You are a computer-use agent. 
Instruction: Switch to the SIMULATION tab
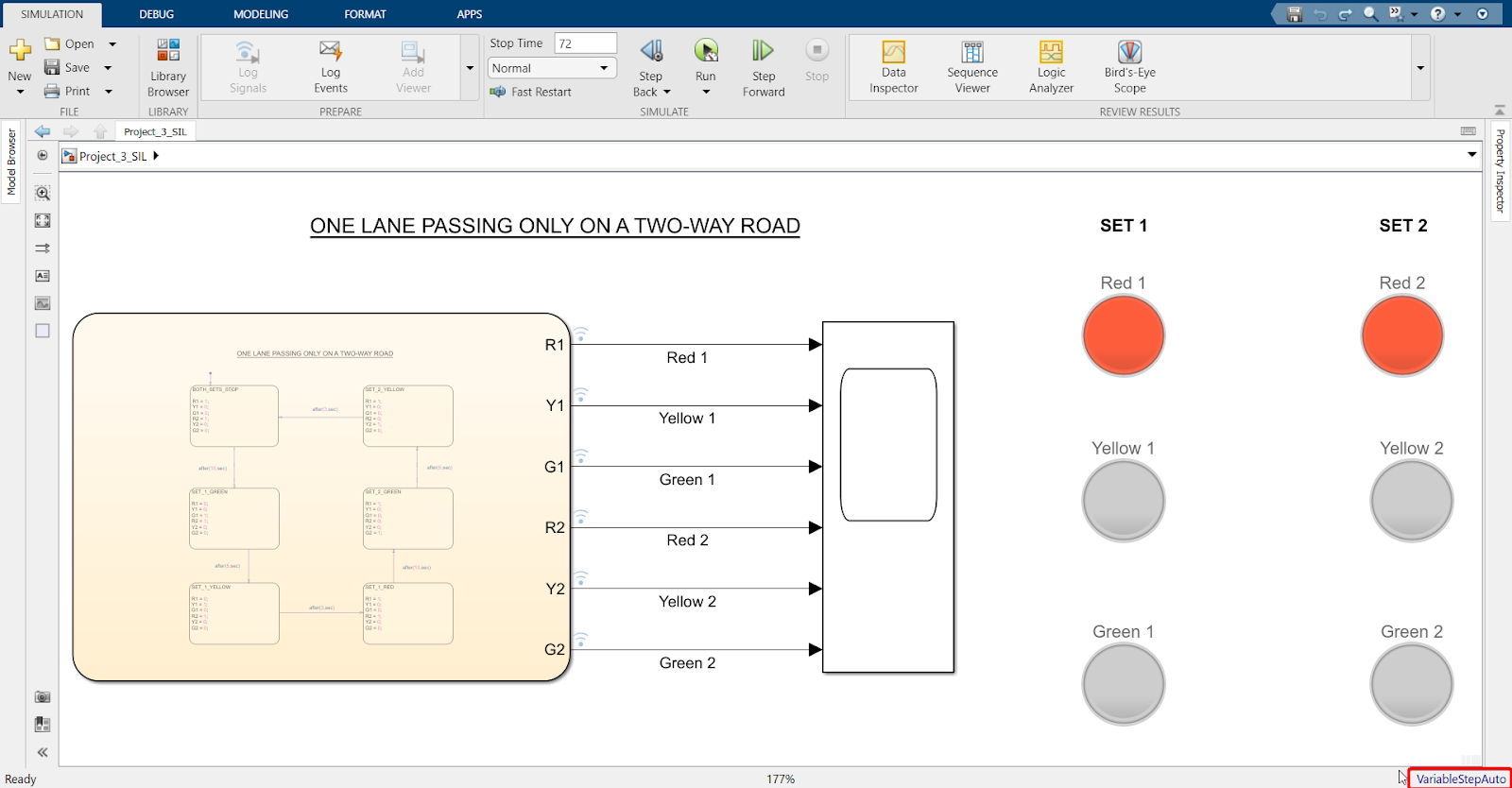[52, 14]
